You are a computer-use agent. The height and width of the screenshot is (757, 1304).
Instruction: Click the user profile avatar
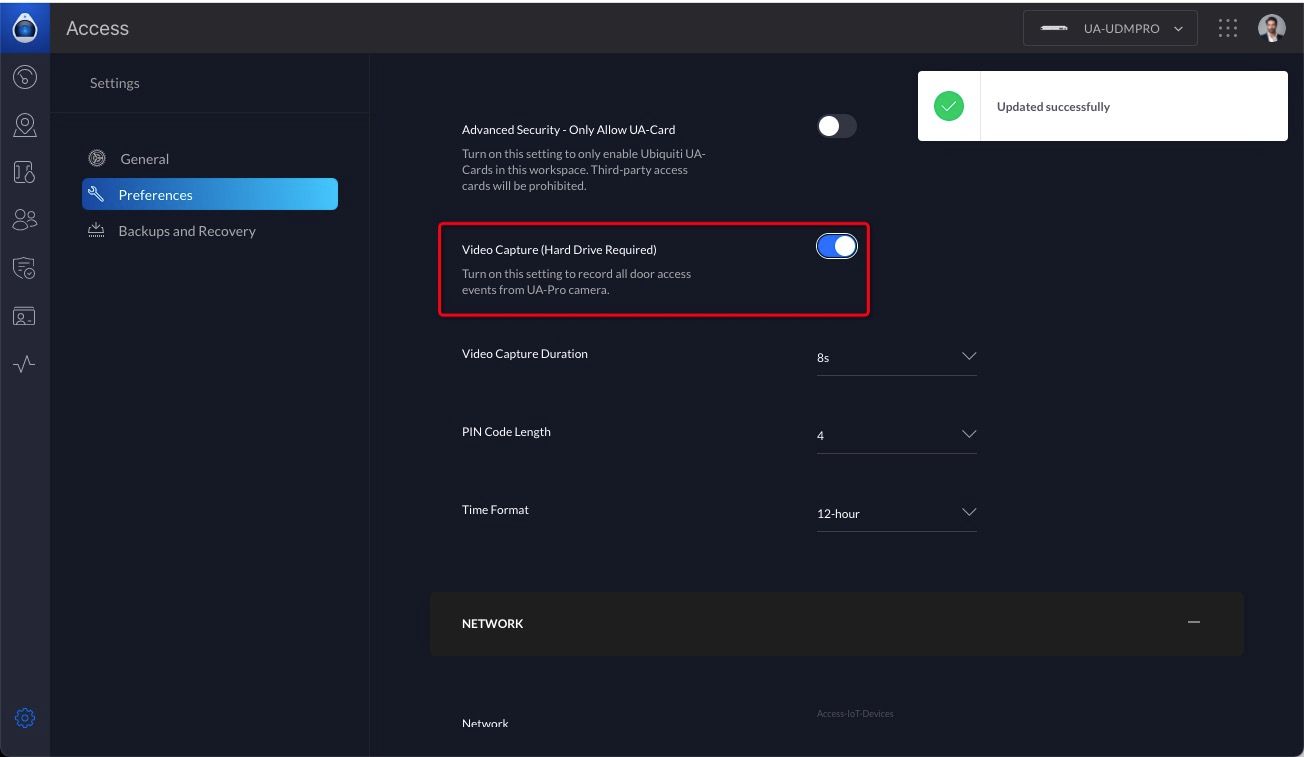coord(1271,29)
